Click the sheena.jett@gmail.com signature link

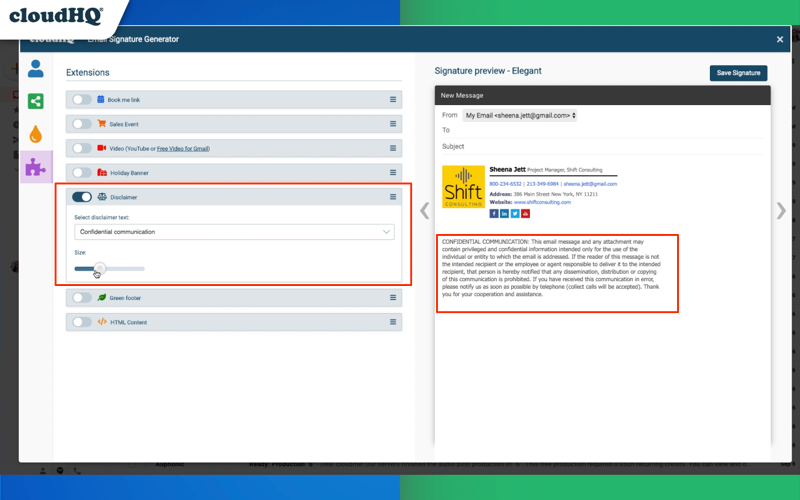590,184
